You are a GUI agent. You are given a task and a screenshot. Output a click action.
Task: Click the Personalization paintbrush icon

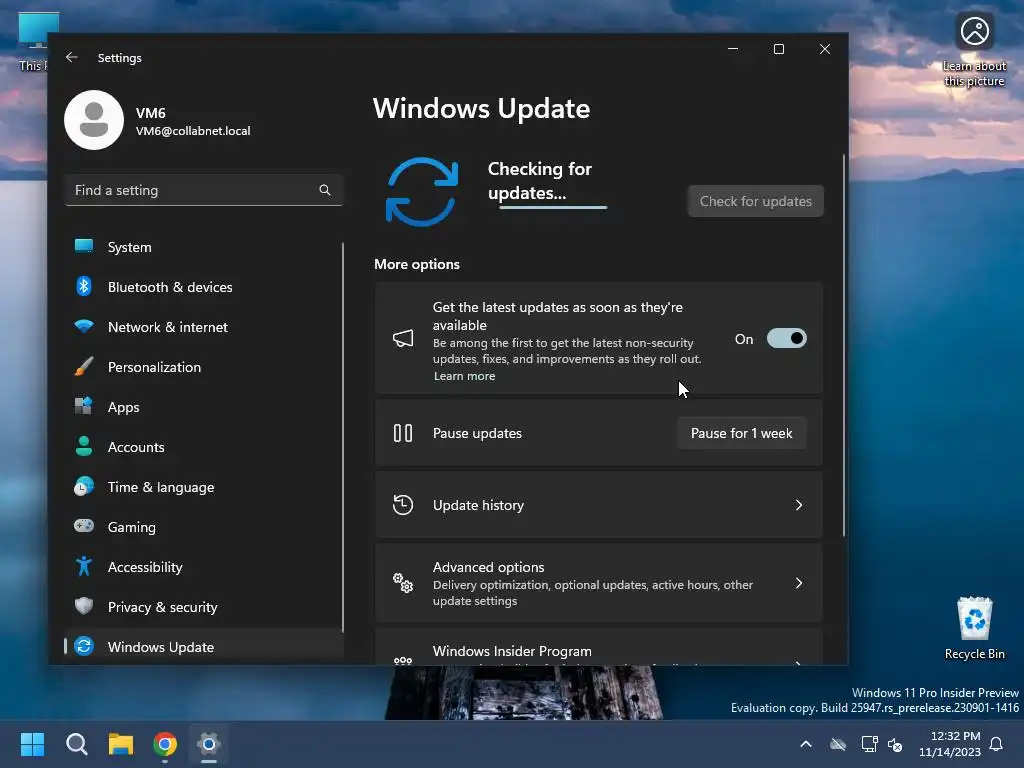click(x=84, y=366)
